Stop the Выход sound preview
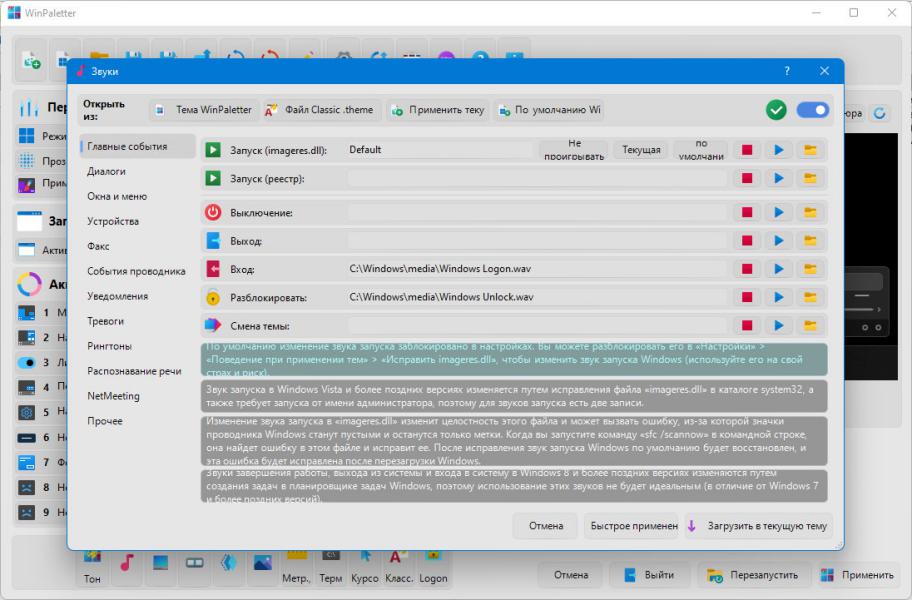This screenshot has height=600, width=912. pyautogui.click(x=747, y=241)
